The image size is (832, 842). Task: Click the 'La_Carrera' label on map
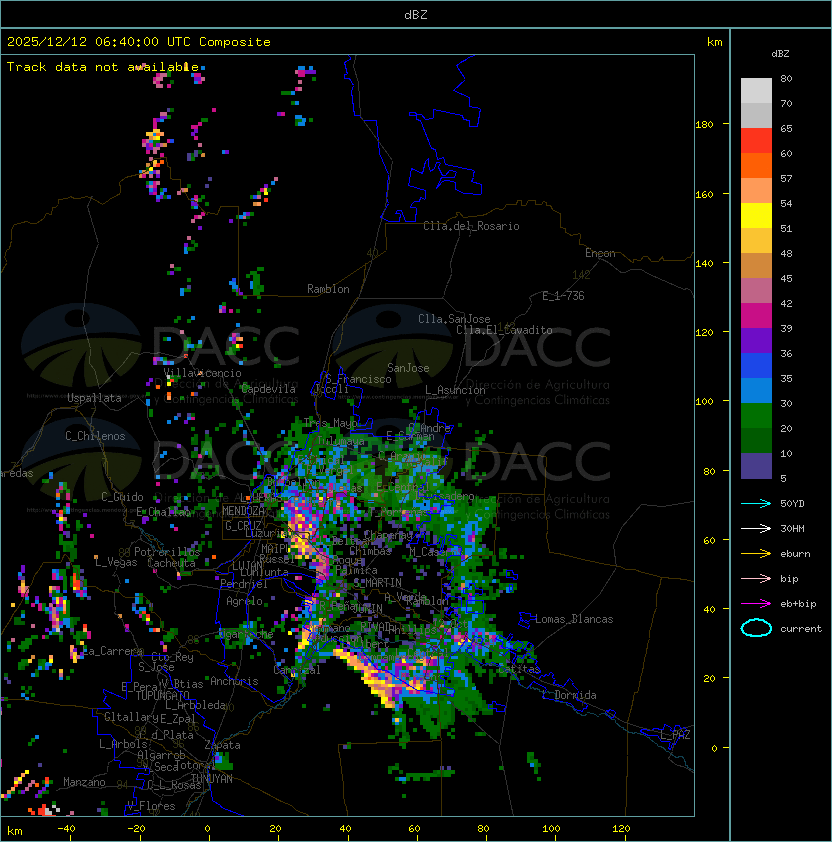point(113,651)
